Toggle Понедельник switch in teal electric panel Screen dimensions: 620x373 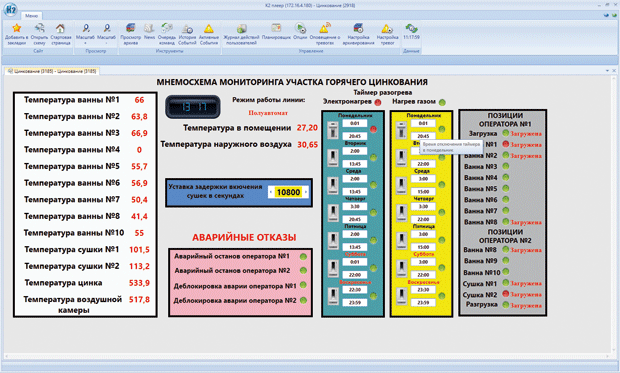pos(333,130)
